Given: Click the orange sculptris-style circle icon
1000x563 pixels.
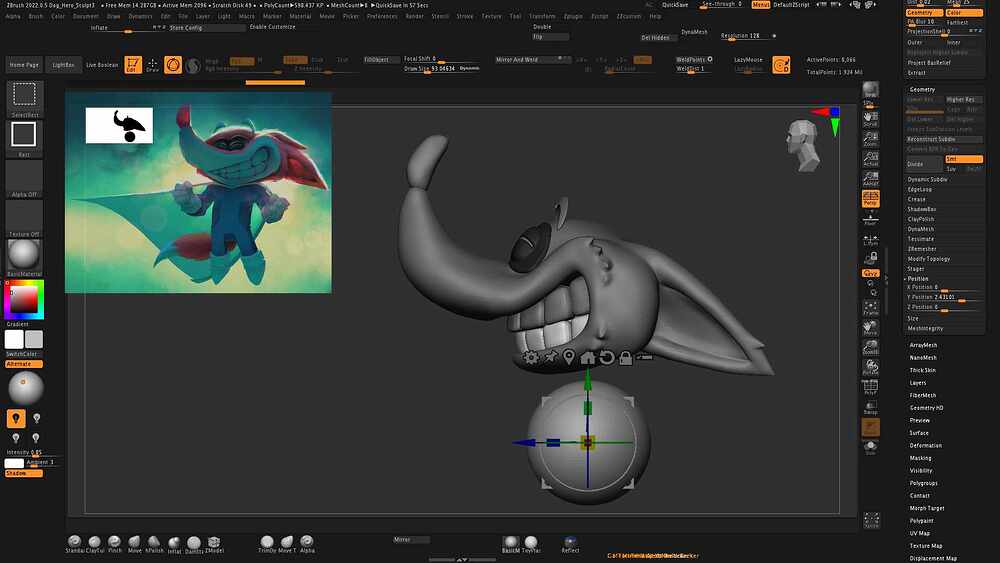Looking at the screenshot, I should click(x=173, y=64).
